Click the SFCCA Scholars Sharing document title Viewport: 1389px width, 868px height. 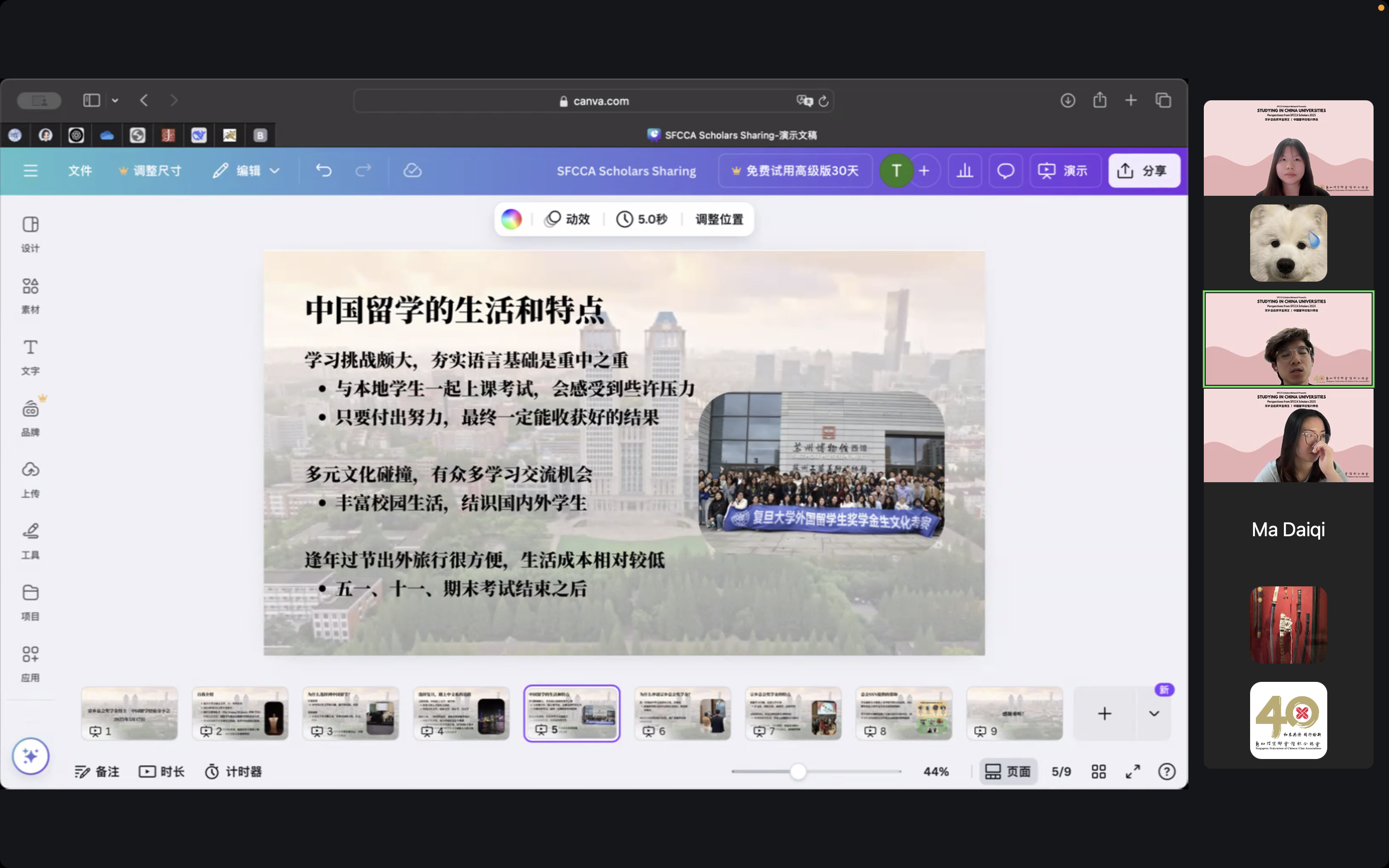point(626,171)
